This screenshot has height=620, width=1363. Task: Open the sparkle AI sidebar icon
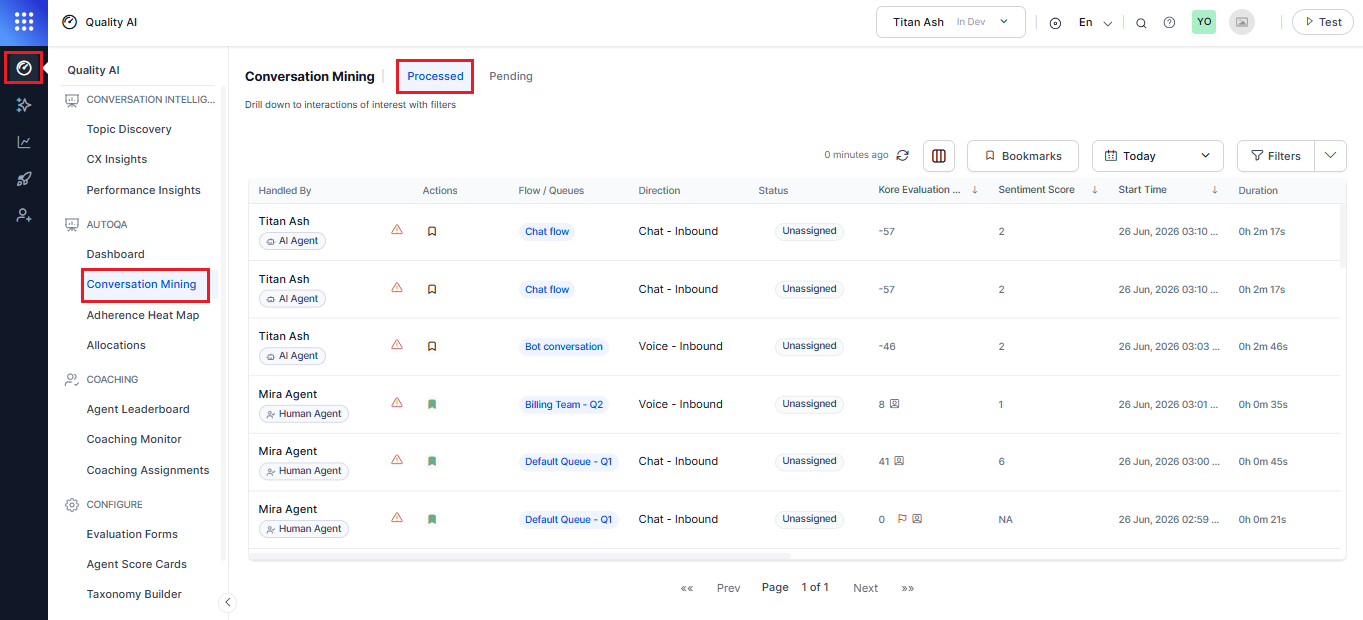pyautogui.click(x=24, y=105)
